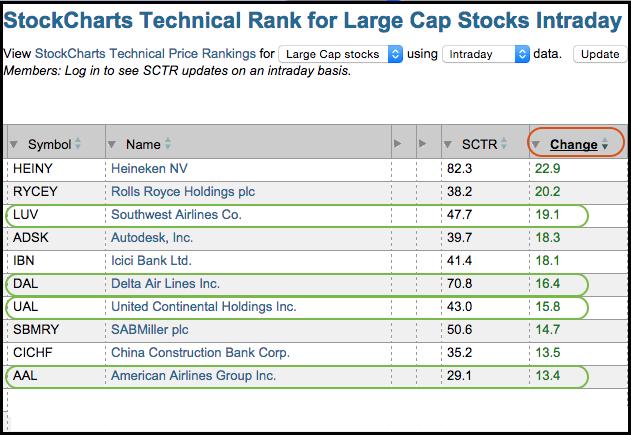Open the Delta Air Lines Inc. link

point(165,284)
